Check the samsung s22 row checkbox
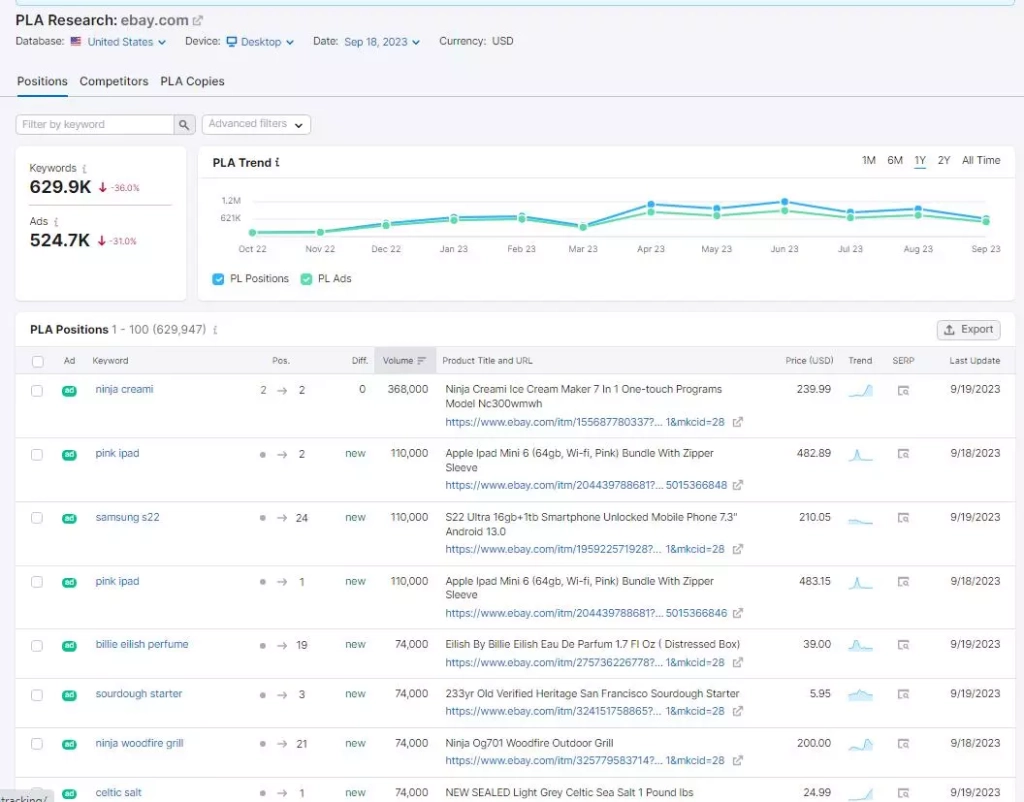 (x=37, y=518)
